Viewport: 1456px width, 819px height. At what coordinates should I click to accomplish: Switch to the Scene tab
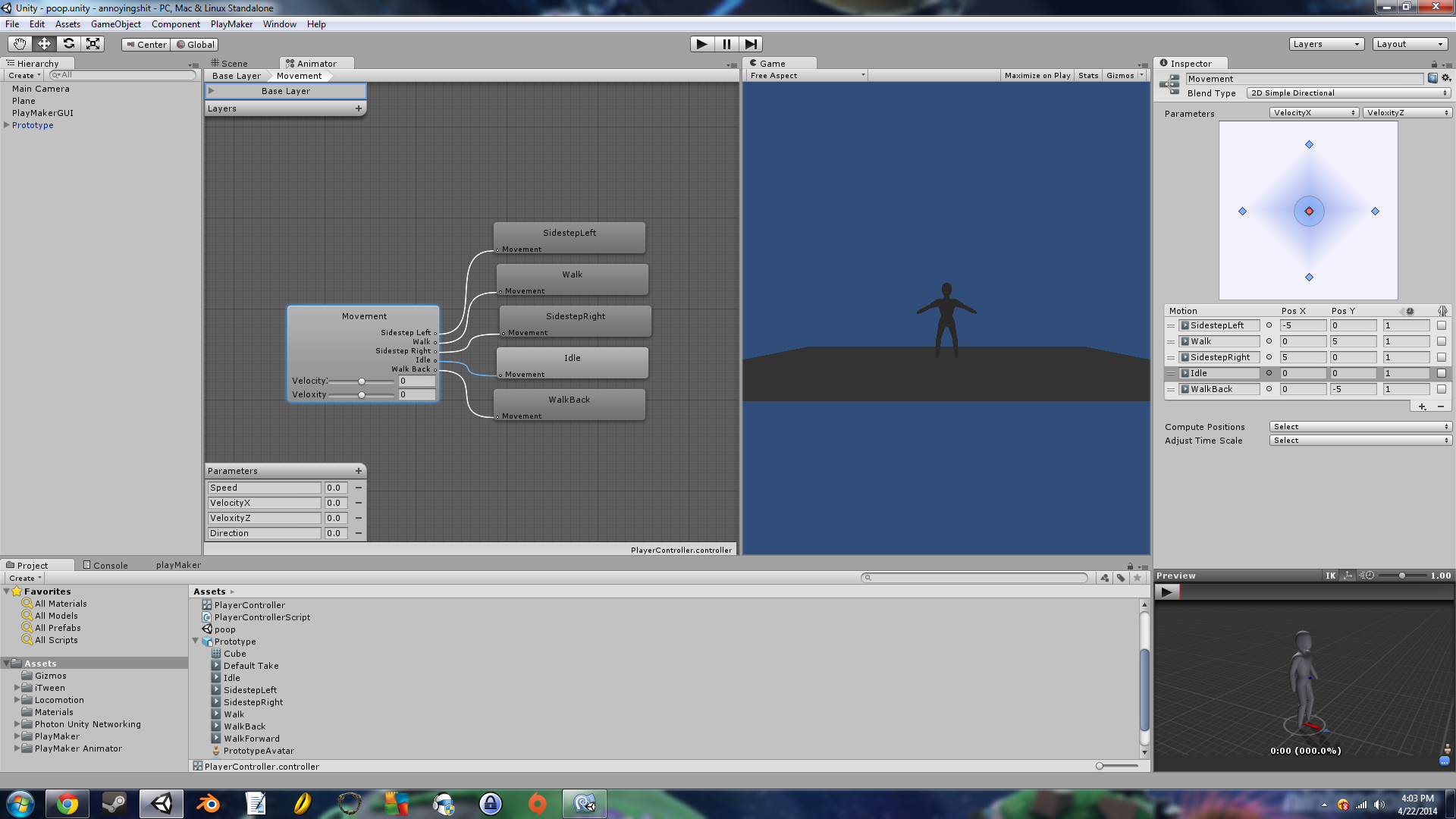point(230,64)
